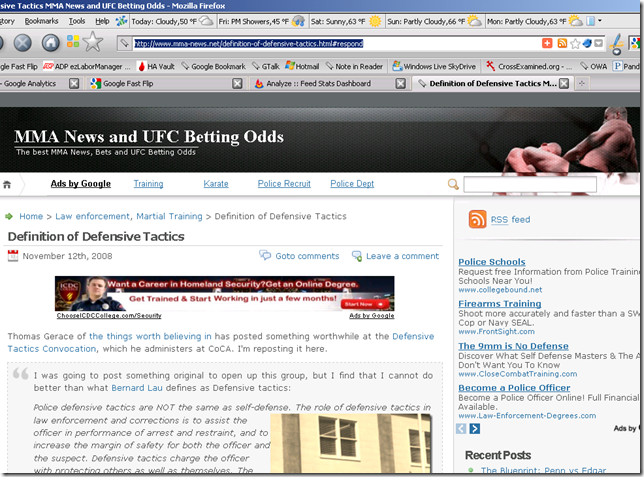Image resolution: width=644 pixels, height=477 pixels.
Task: Open the Police Schools ad link
Action: 492,262
